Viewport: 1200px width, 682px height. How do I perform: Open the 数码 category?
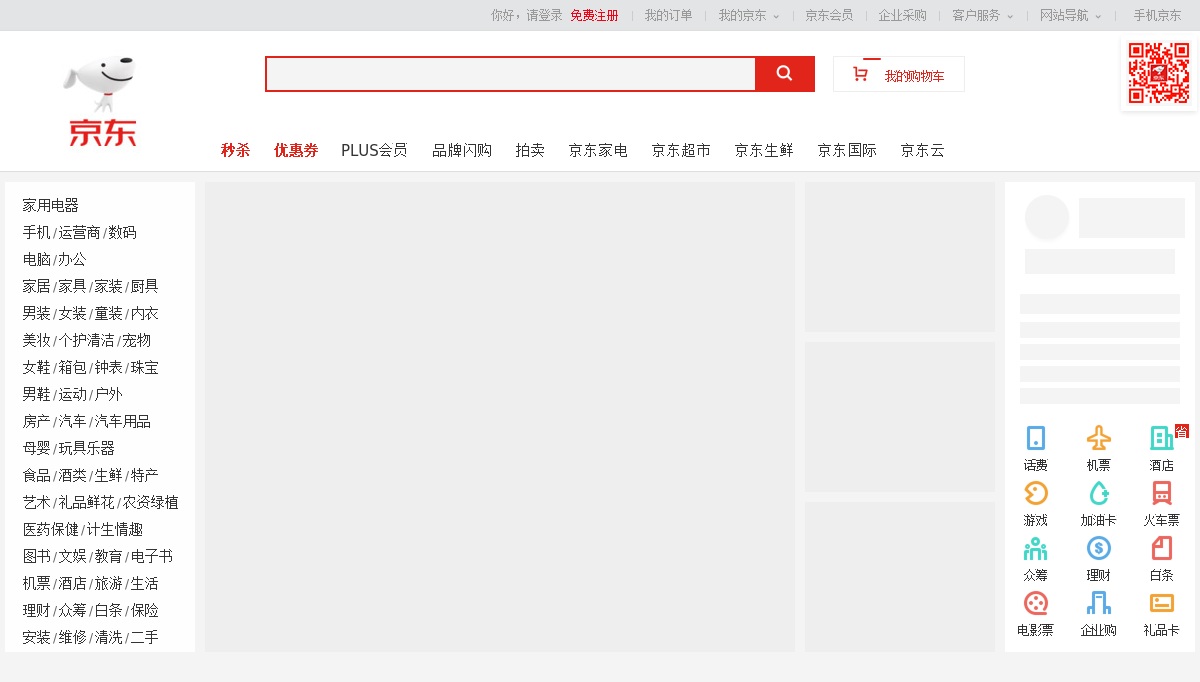[x=123, y=232]
